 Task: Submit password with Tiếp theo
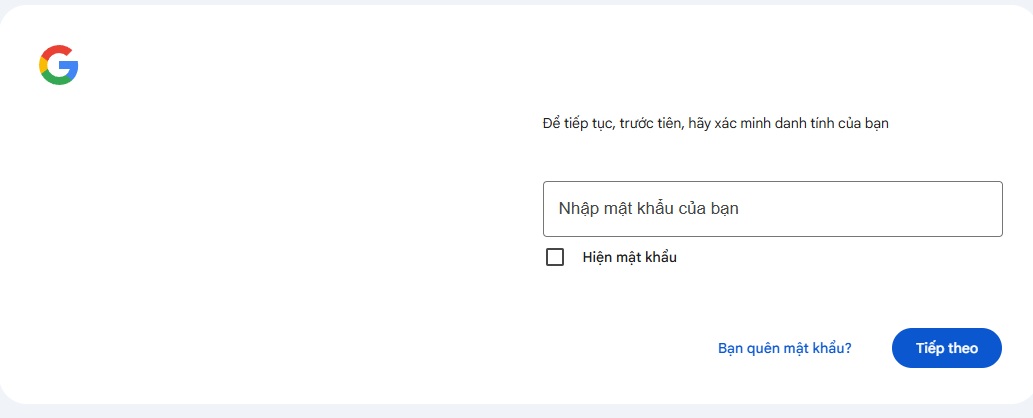click(x=946, y=348)
